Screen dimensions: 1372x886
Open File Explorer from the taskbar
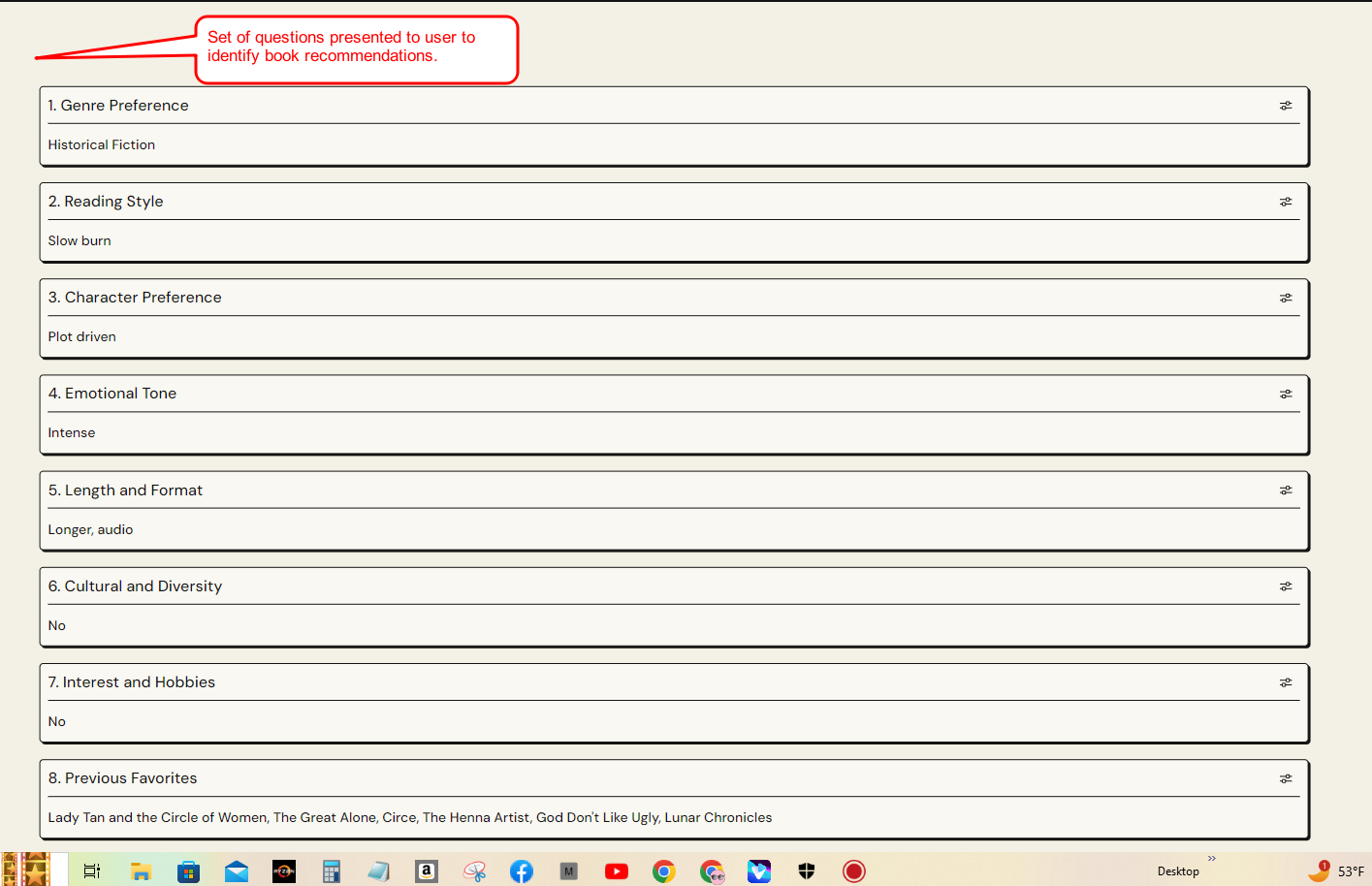[141, 871]
